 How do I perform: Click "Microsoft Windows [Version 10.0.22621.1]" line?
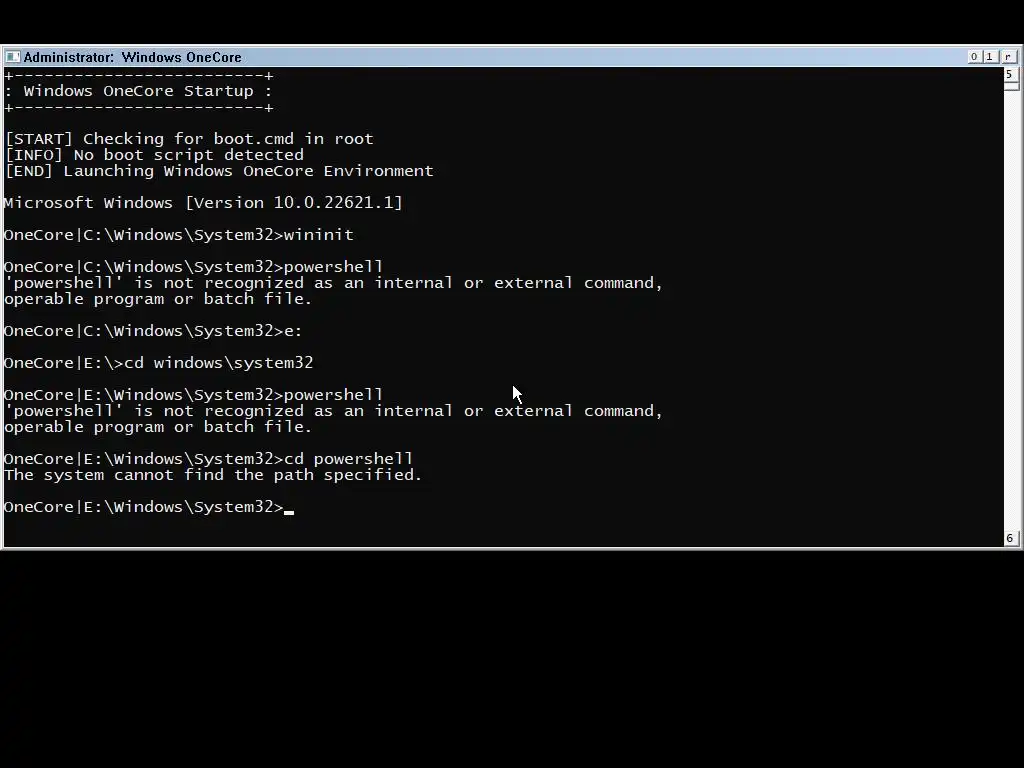[203, 203]
